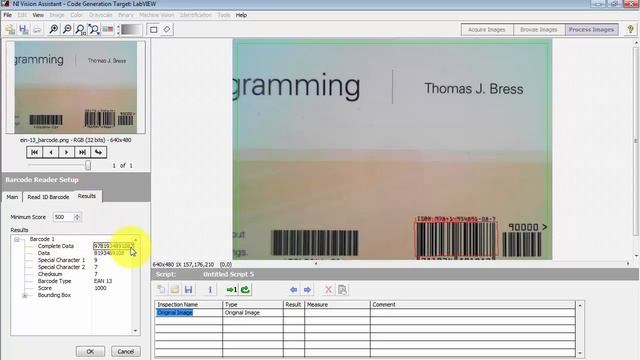Click the yellow help icon at top right
This screenshot has width=640, height=360.
click(631, 29)
